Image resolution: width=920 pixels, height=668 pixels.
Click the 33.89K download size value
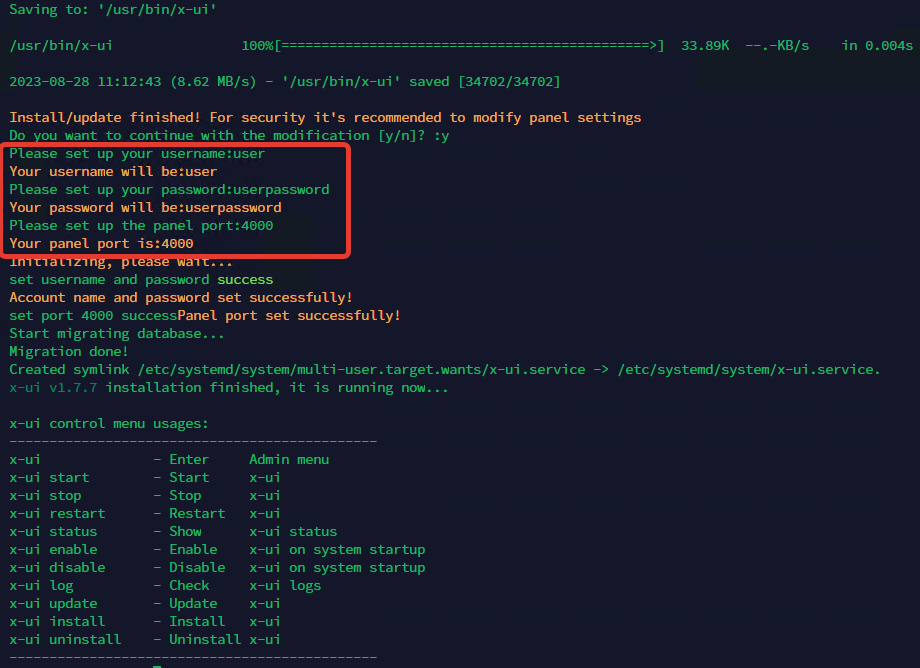tap(704, 46)
